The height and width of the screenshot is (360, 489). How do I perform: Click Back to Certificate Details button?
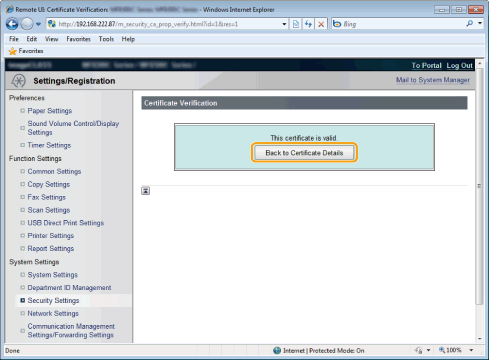[304, 153]
